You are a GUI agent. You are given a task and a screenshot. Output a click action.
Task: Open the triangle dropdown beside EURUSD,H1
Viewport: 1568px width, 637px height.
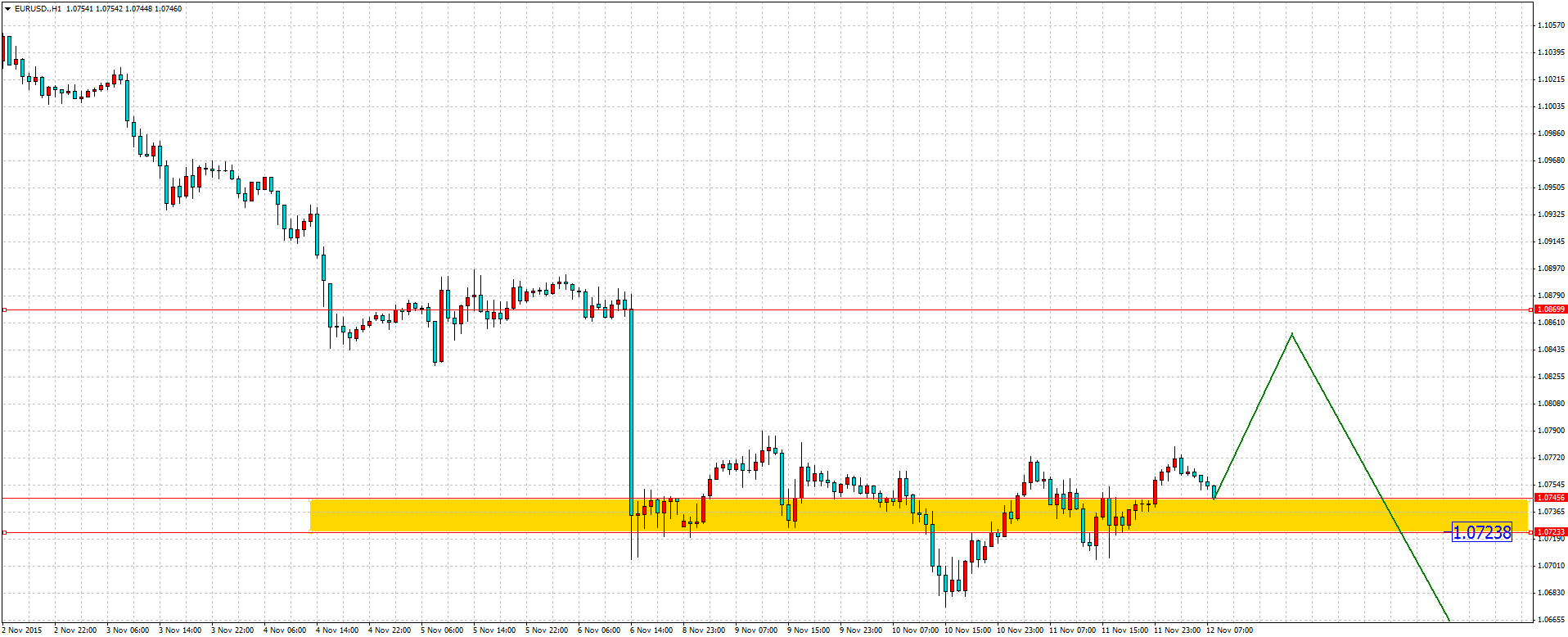7,9
